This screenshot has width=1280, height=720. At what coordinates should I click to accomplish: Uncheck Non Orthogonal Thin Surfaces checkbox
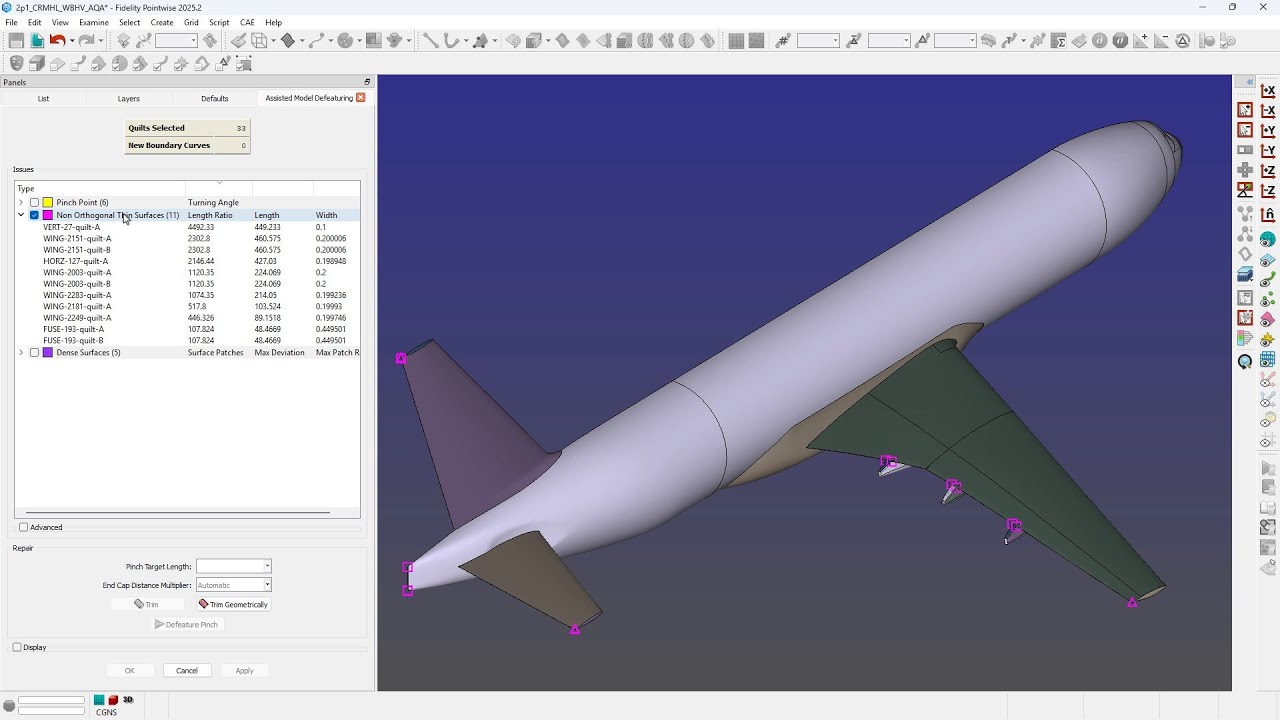pos(34,215)
